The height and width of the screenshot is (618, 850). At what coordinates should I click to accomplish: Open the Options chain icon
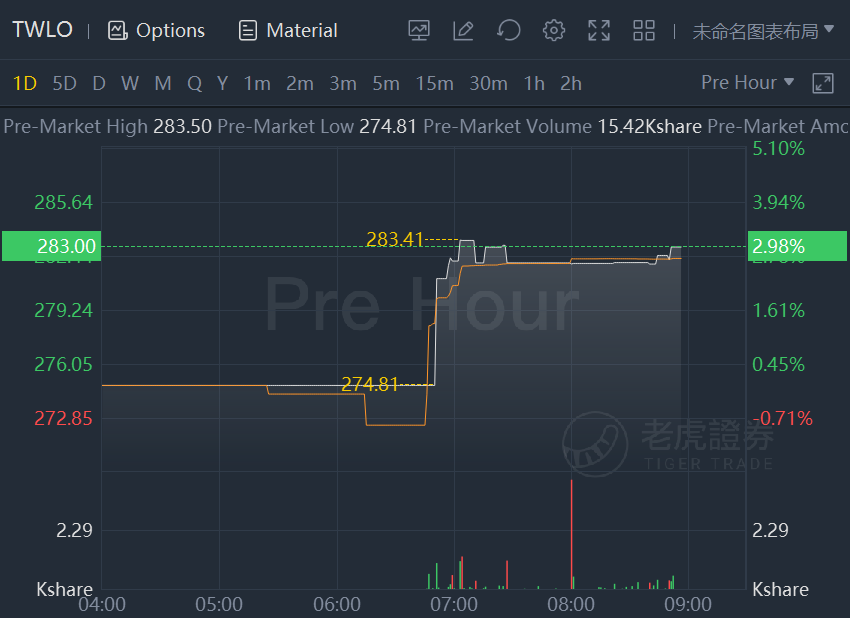[x=118, y=30]
